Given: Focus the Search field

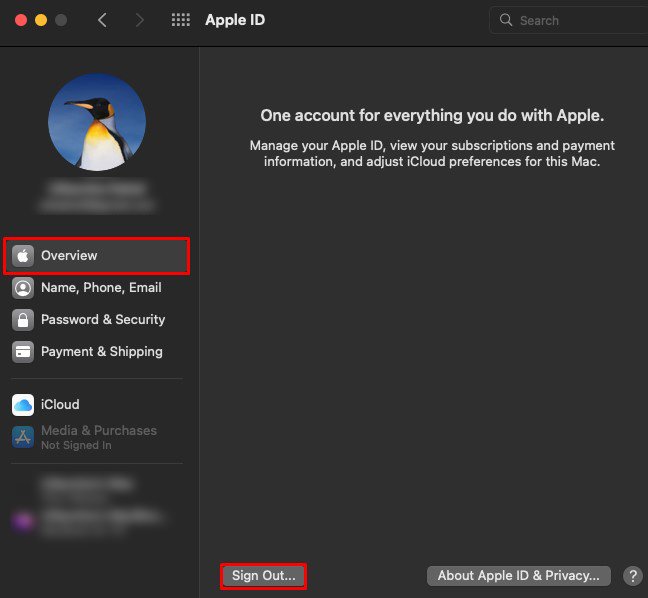Looking at the screenshot, I should point(569,20).
